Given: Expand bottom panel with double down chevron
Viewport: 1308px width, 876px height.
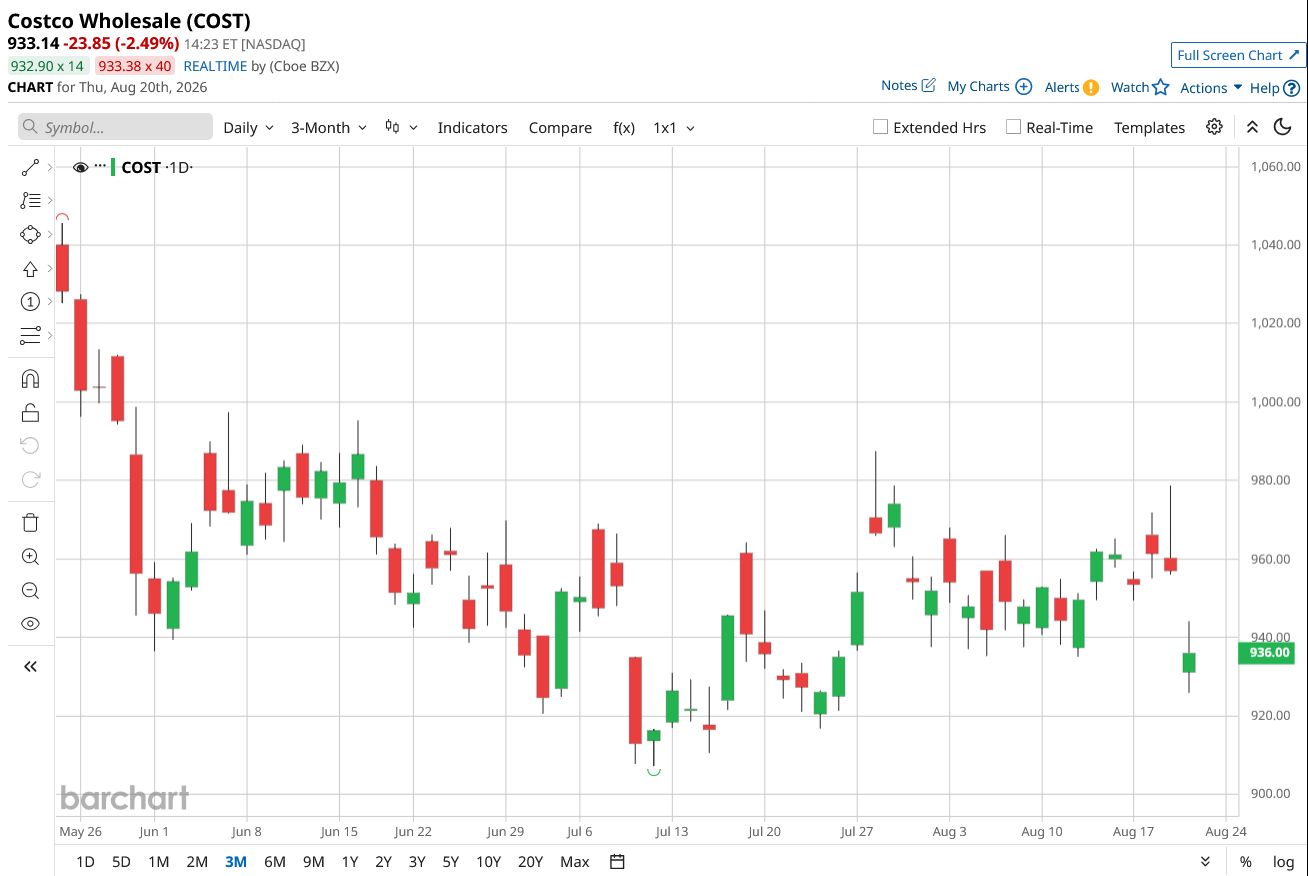Looking at the screenshot, I should pos(1205,862).
